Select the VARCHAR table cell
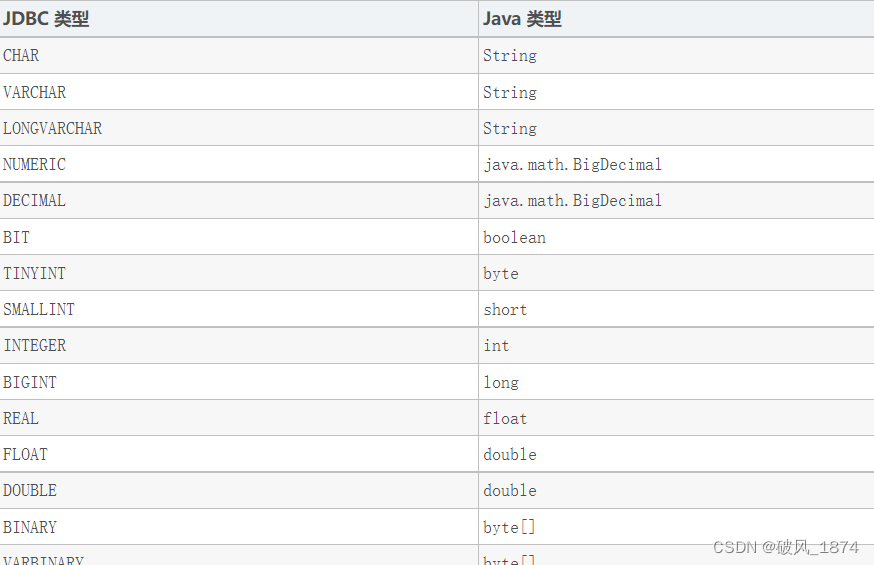The width and height of the screenshot is (874, 565). pos(239,91)
